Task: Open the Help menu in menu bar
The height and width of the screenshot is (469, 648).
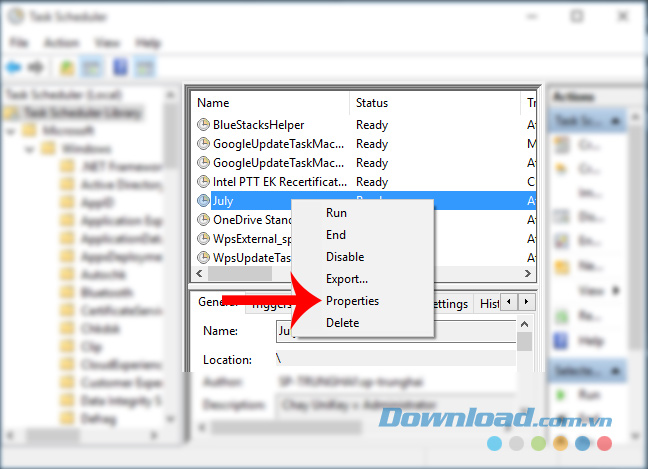Action: point(148,43)
